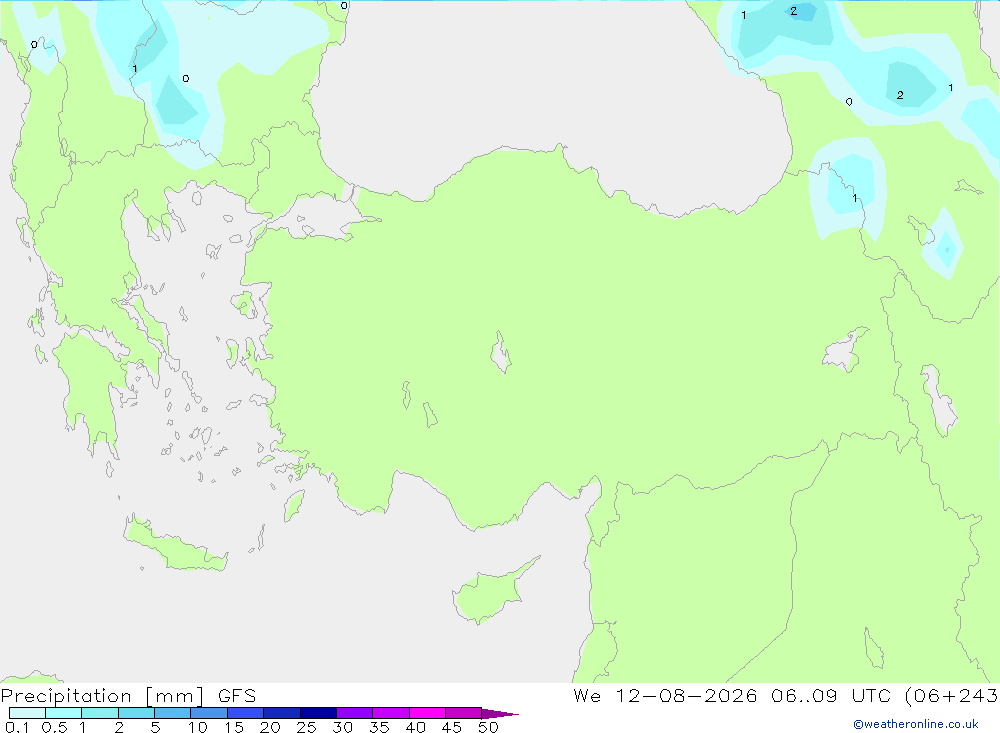Select the 30–35 mm violet legend swatch

[x=355, y=713]
